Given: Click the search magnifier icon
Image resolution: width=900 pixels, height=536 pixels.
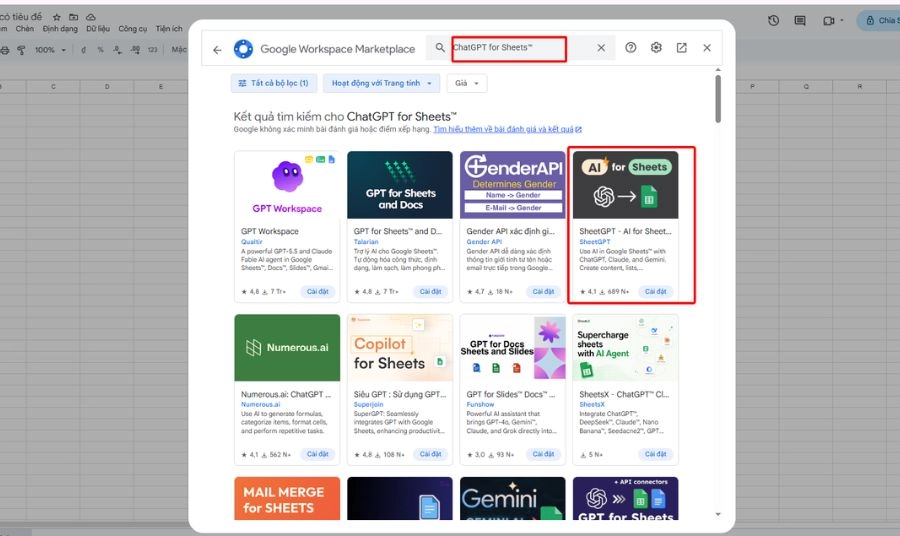Looking at the screenshot, I should pos(440,48).
